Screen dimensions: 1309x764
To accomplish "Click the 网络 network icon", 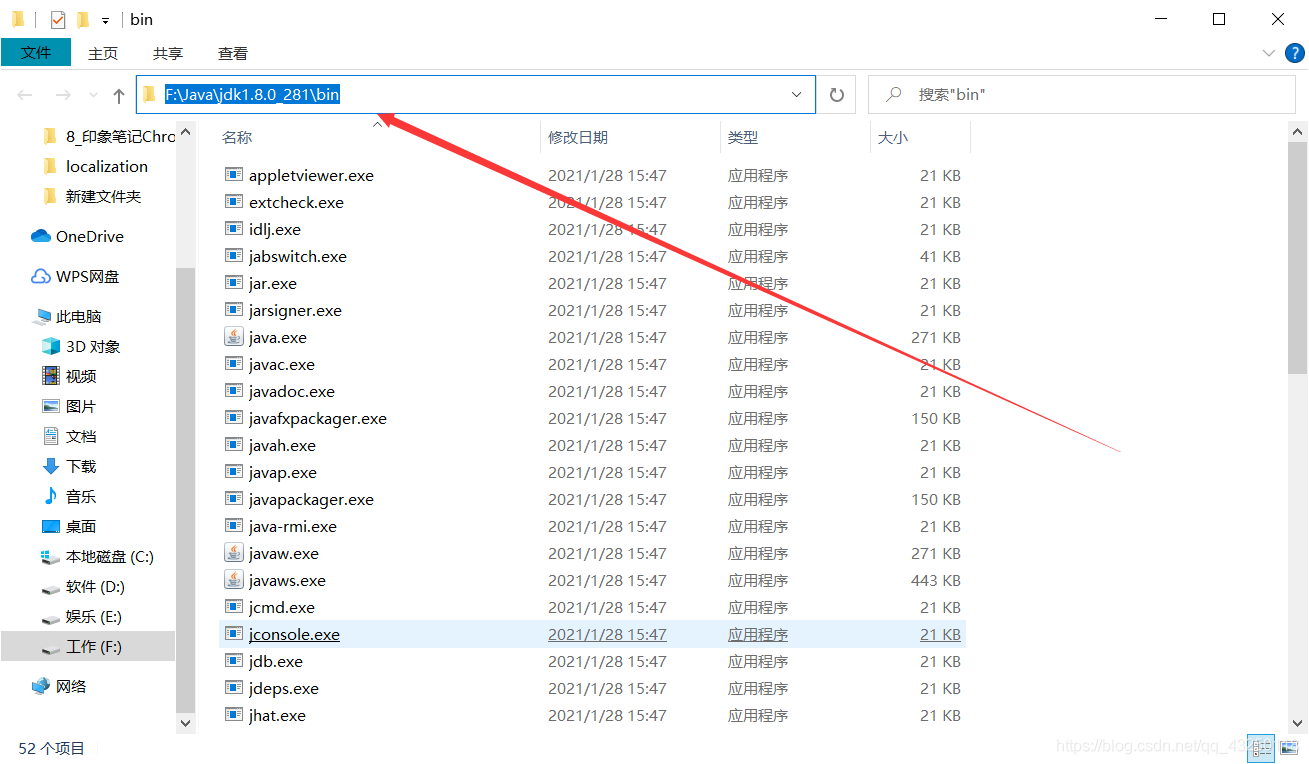I will (41, 686).
